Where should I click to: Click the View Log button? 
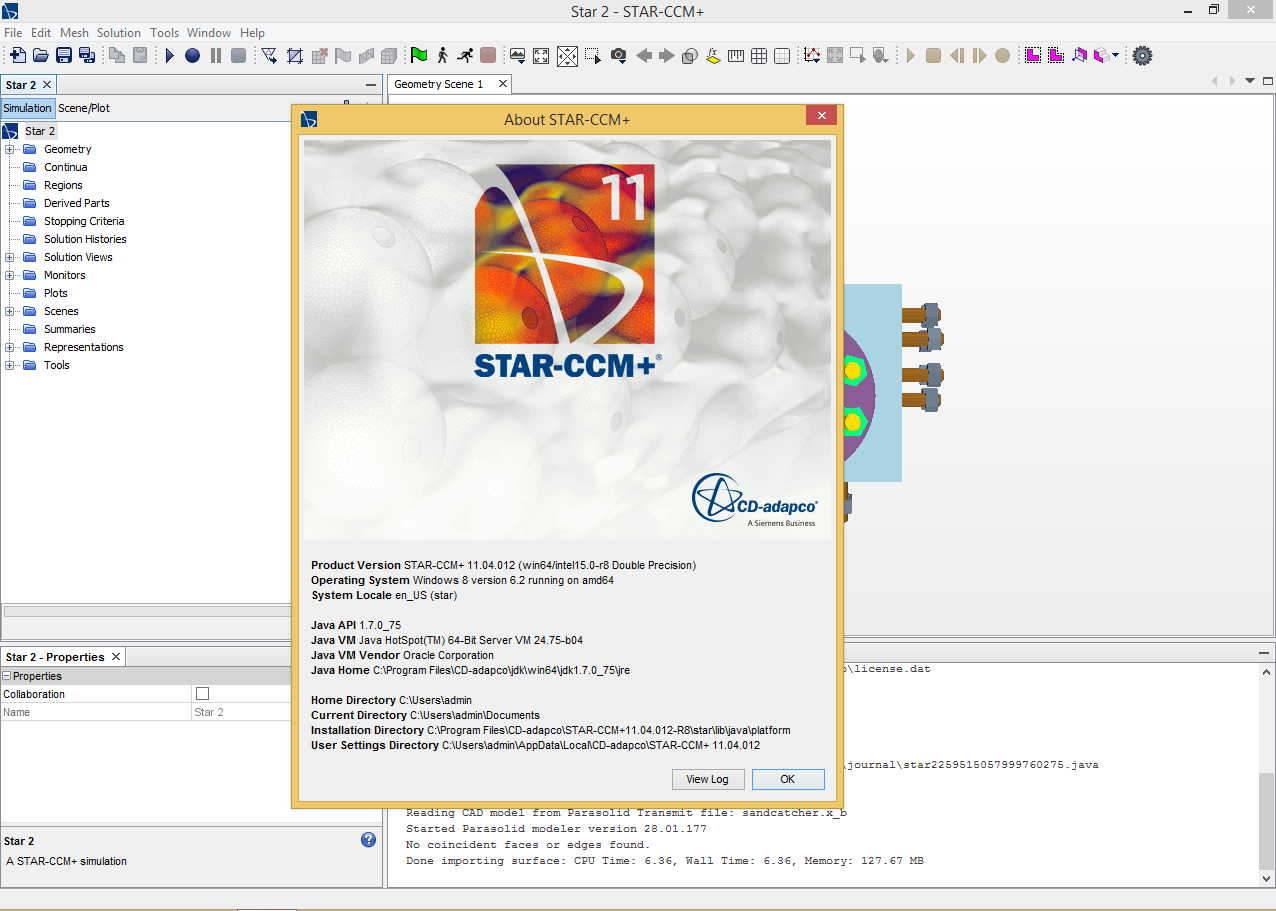(x=707, y=779)
